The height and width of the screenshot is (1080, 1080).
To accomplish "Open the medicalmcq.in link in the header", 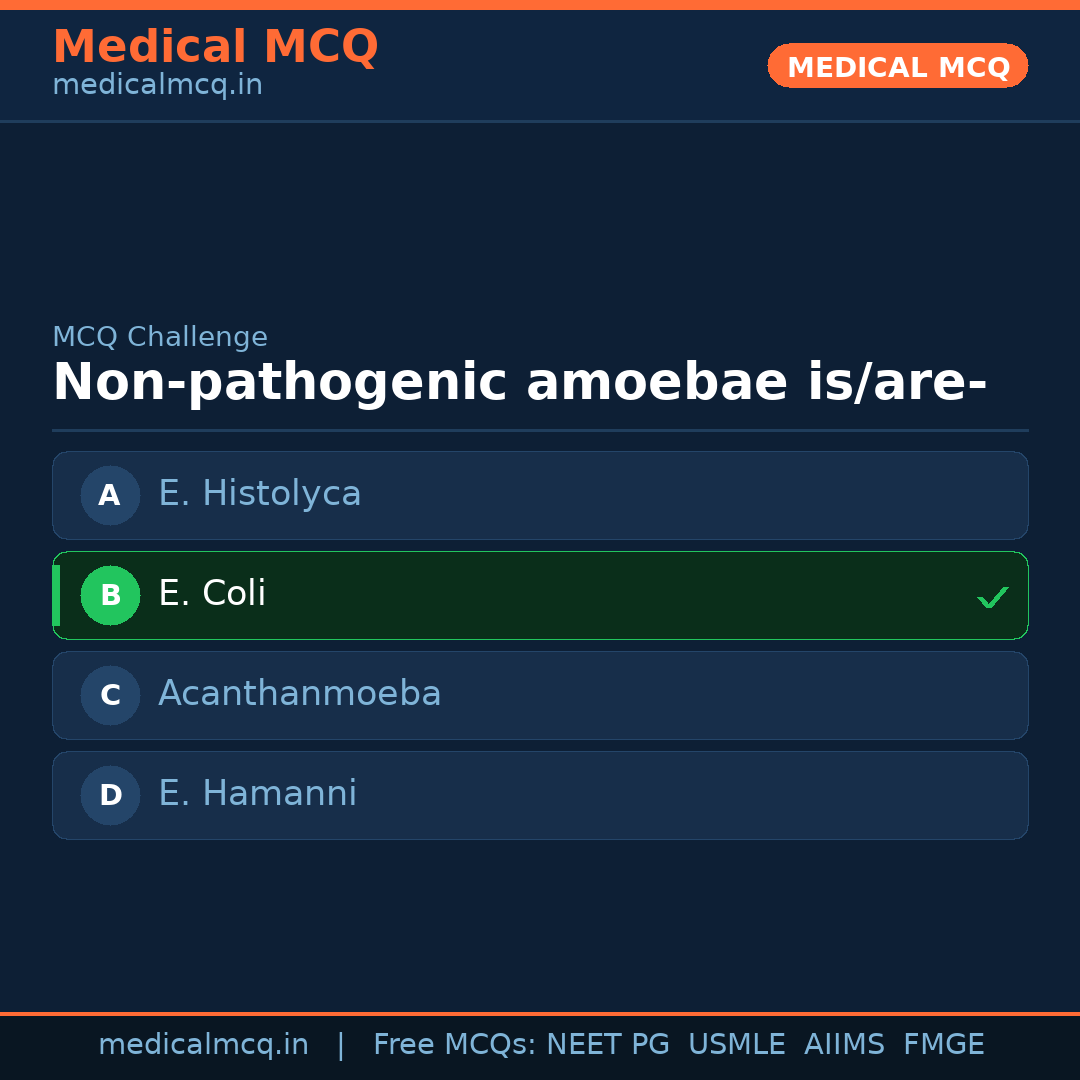I will 157,84.
